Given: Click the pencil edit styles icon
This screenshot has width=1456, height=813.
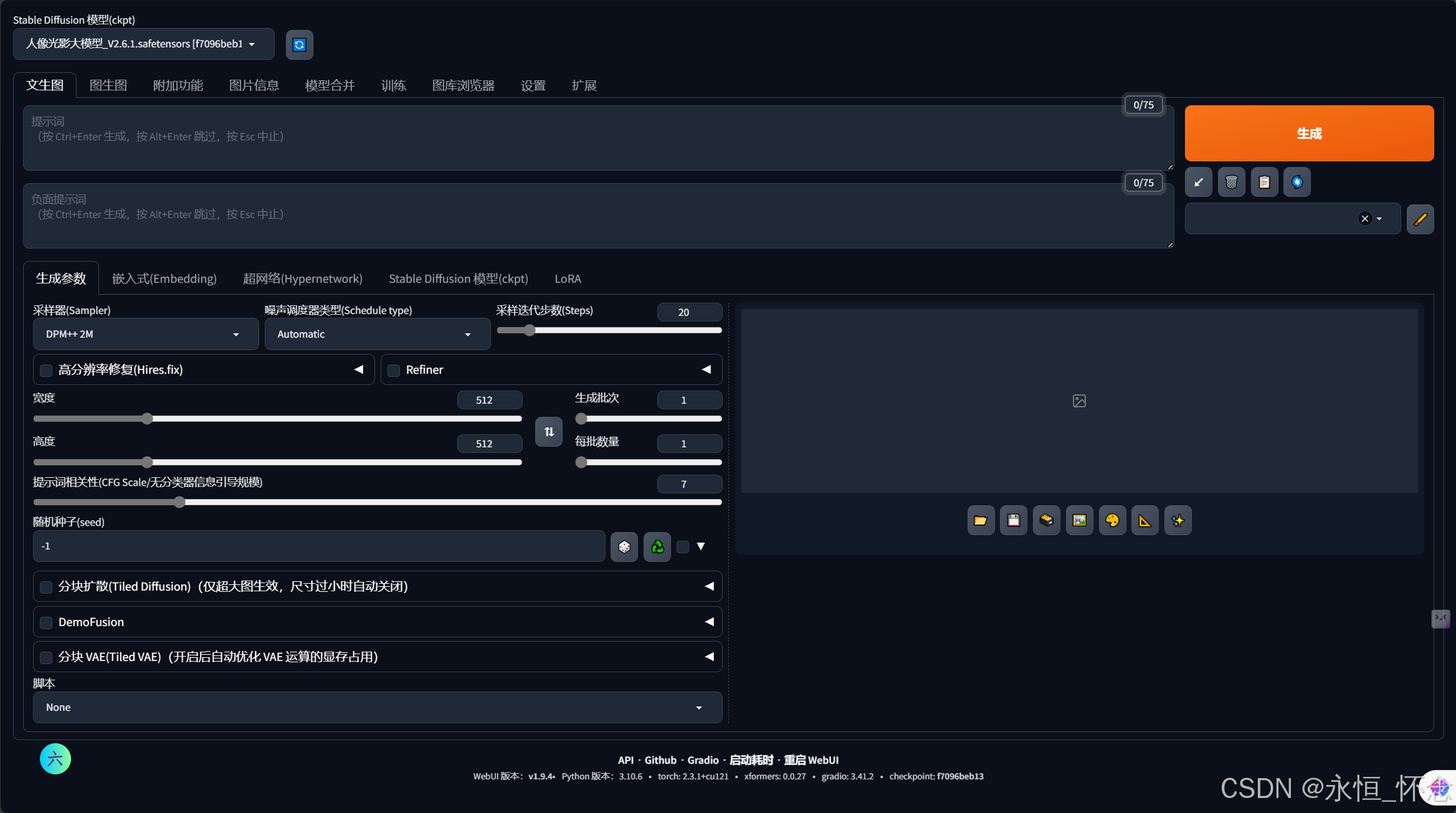Looking at the screenshot, I should tap(1420, 219).
